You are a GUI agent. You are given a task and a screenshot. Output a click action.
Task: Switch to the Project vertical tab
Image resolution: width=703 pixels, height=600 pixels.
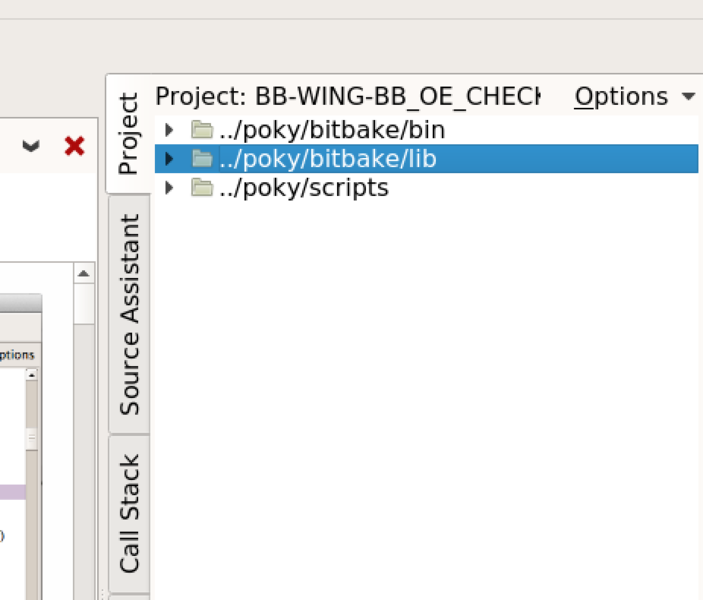pos(128,134)
